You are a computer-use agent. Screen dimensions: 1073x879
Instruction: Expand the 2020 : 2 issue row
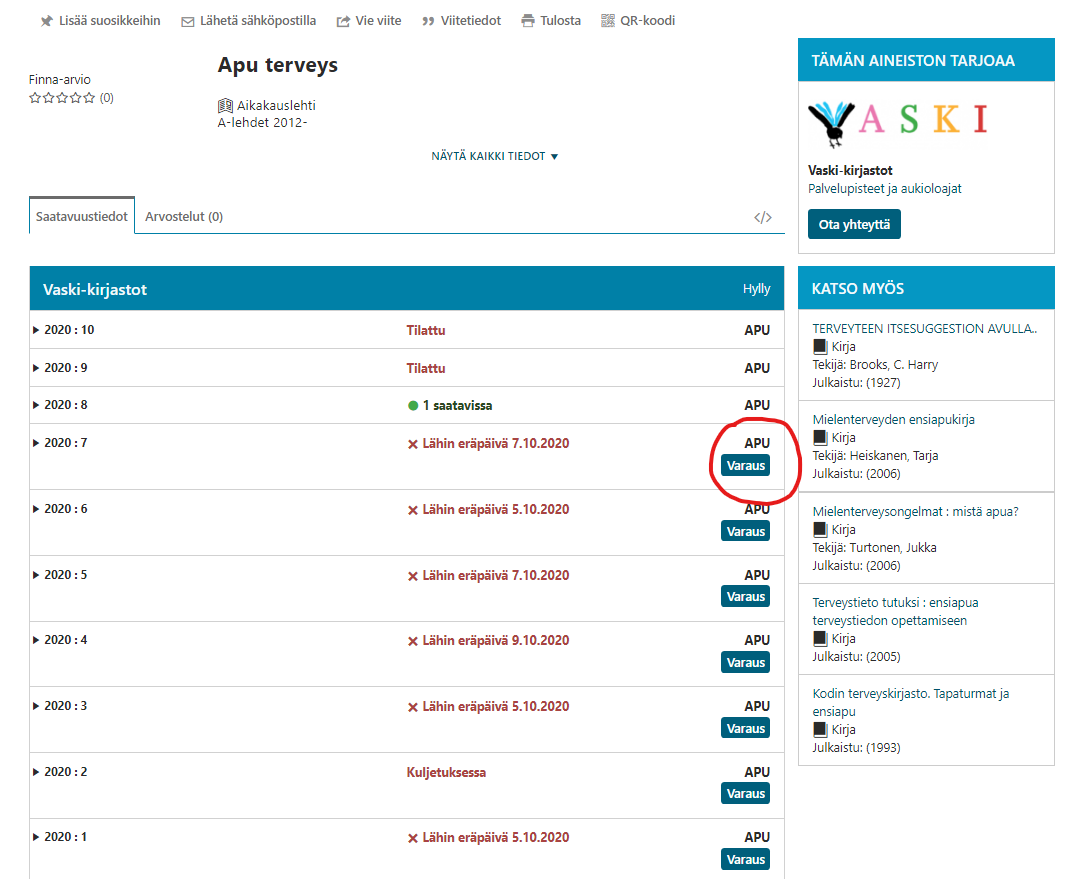pyautogui.click(x=37, y=772)
